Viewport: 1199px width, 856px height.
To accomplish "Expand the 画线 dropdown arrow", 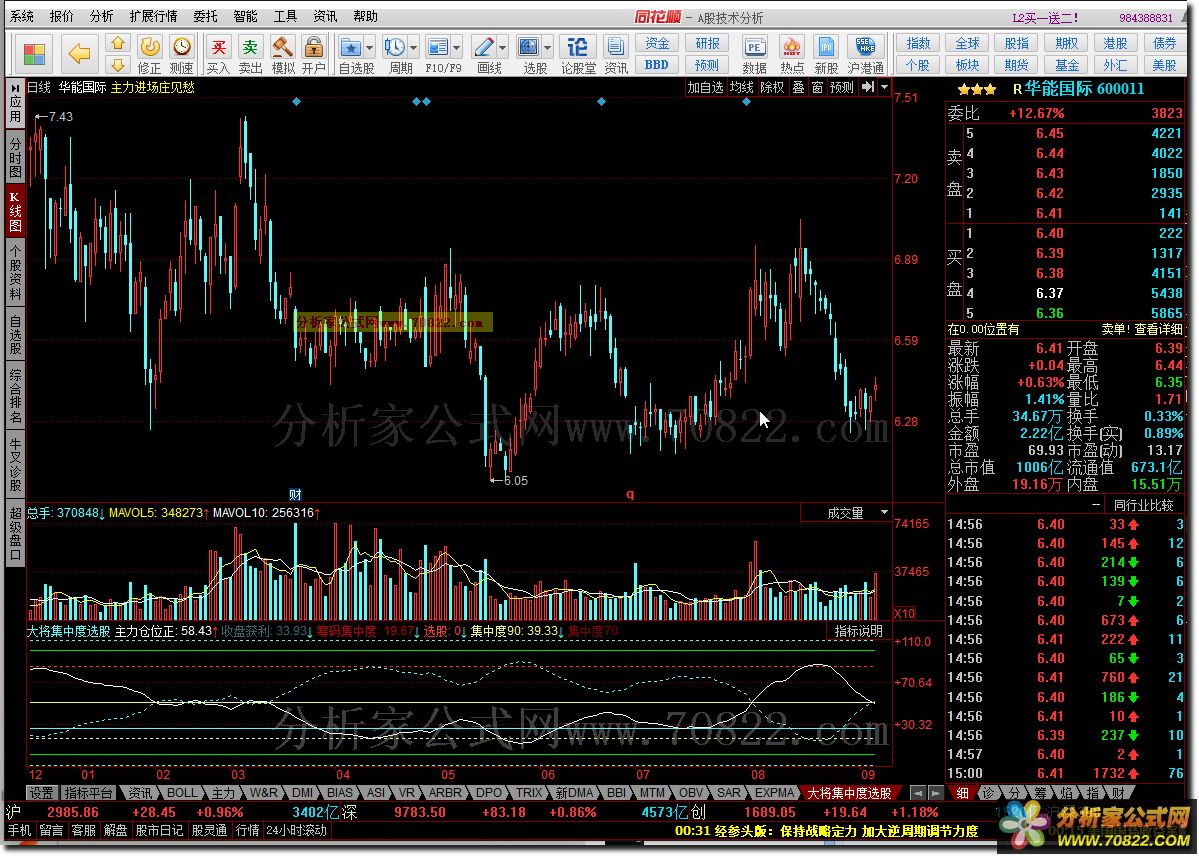I will click(x=502, y=47).
